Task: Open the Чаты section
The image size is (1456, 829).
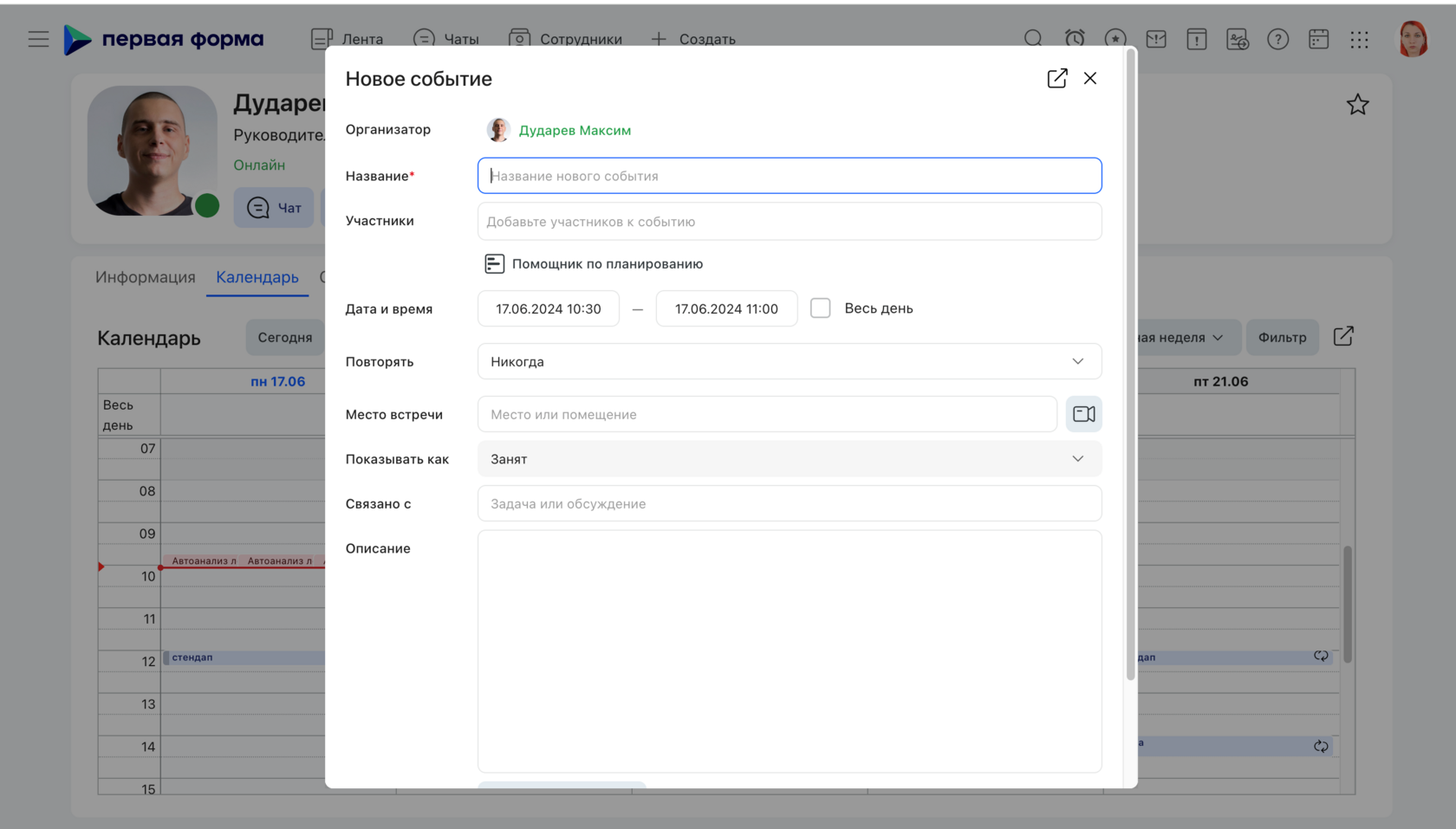Action: coord(445,39)
